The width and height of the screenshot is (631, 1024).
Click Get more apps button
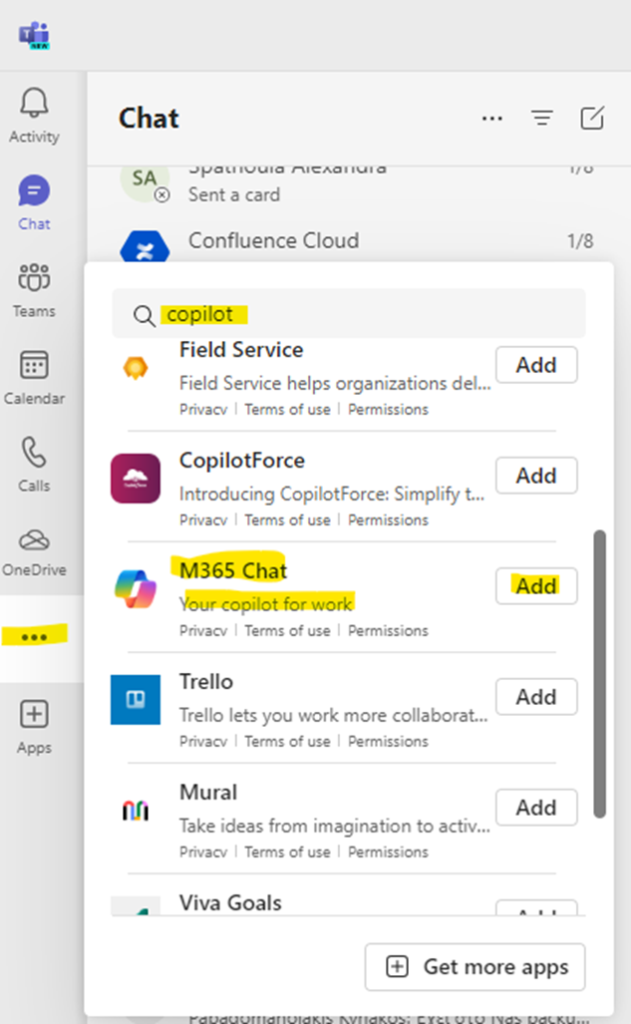click(x=475, y=967)
